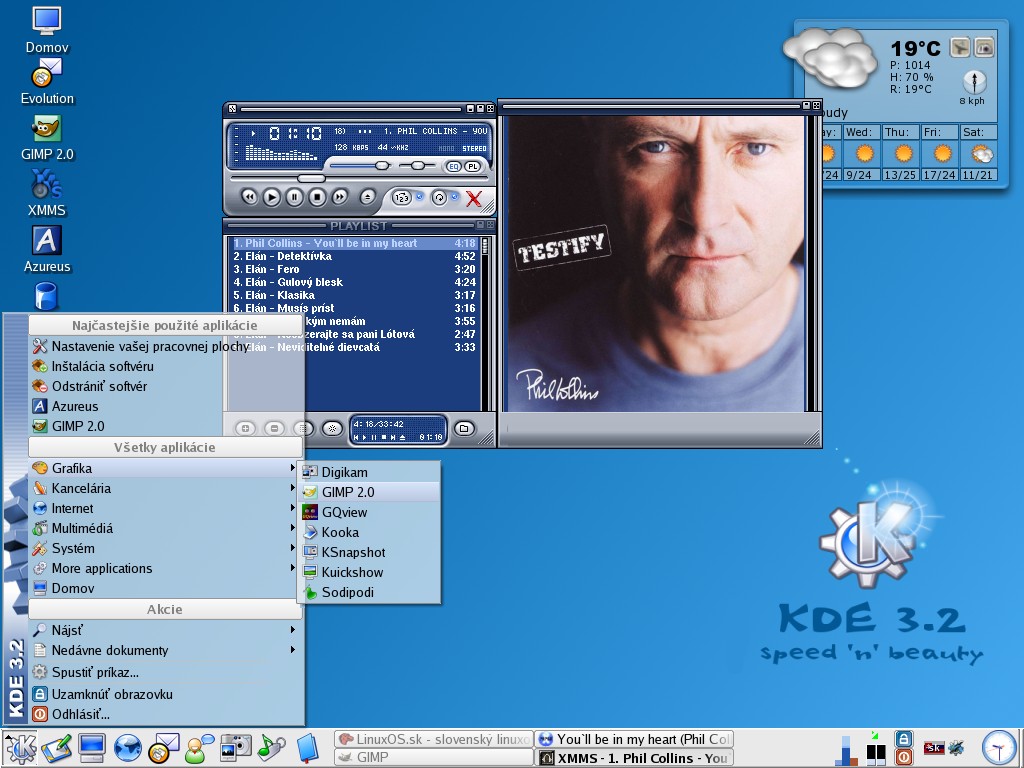Open the Domov desktop icon
Viewport: 1024px width, 768px height.
(47, 29)
